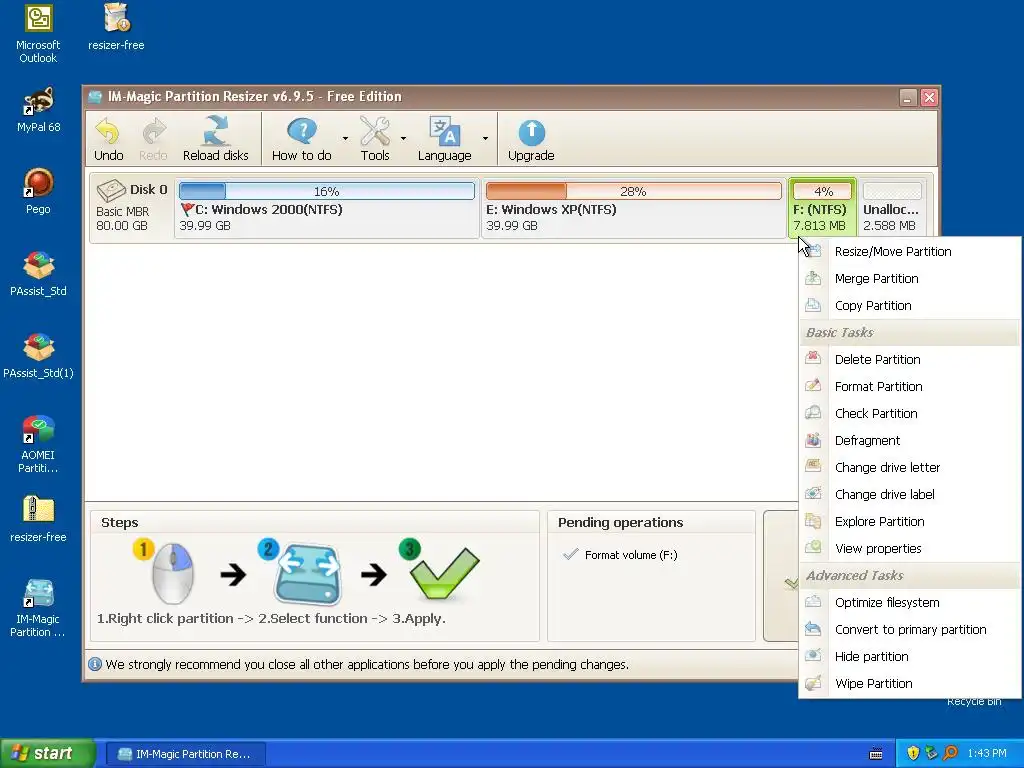Select the Unallocated space block
1024x768 pixels.
point(891,208)
